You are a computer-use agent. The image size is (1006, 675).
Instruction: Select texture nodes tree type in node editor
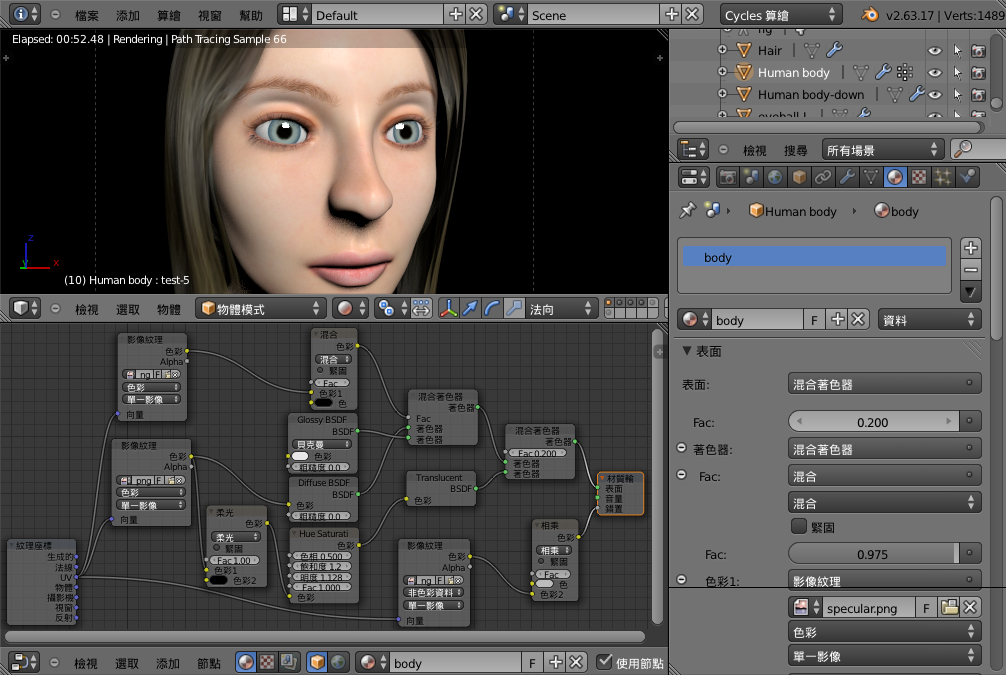pos(267,662)
